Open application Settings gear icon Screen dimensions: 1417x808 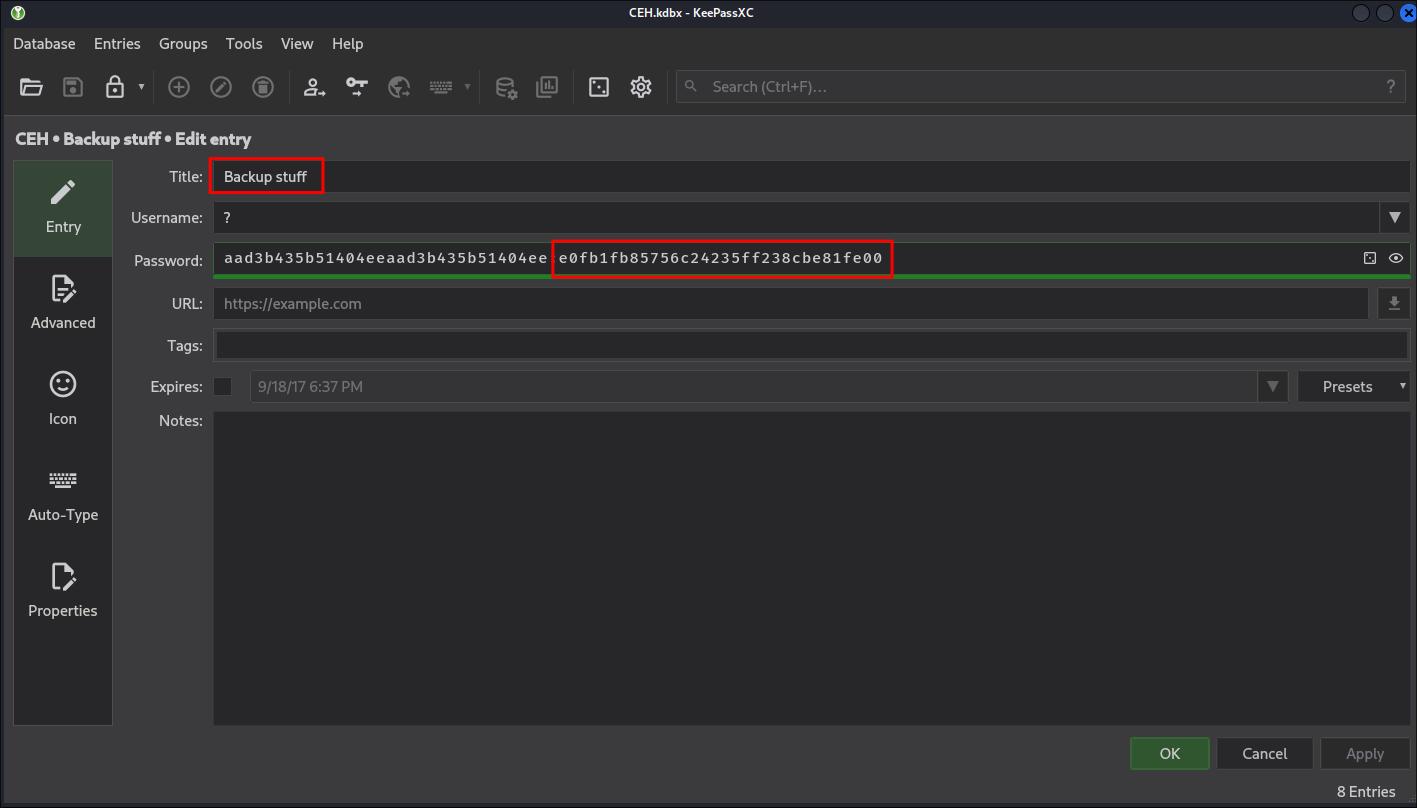641,87
